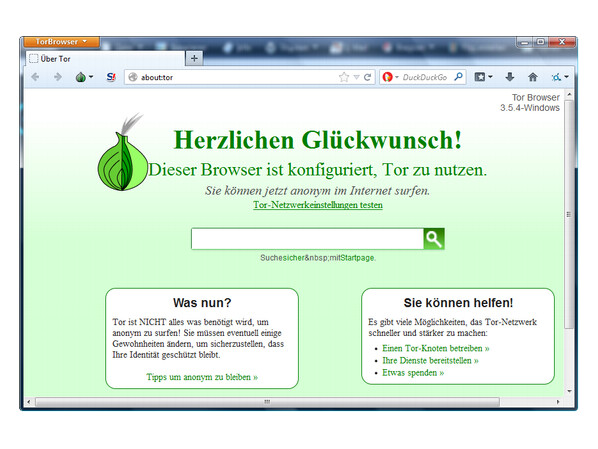Expand the URL history dropdown arrow

click(356, 77)
